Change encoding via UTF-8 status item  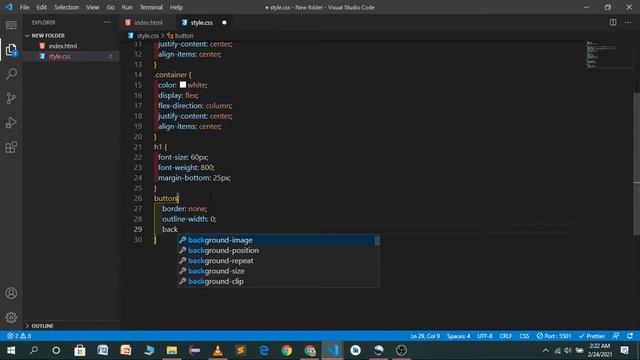[x=485, y=336]
